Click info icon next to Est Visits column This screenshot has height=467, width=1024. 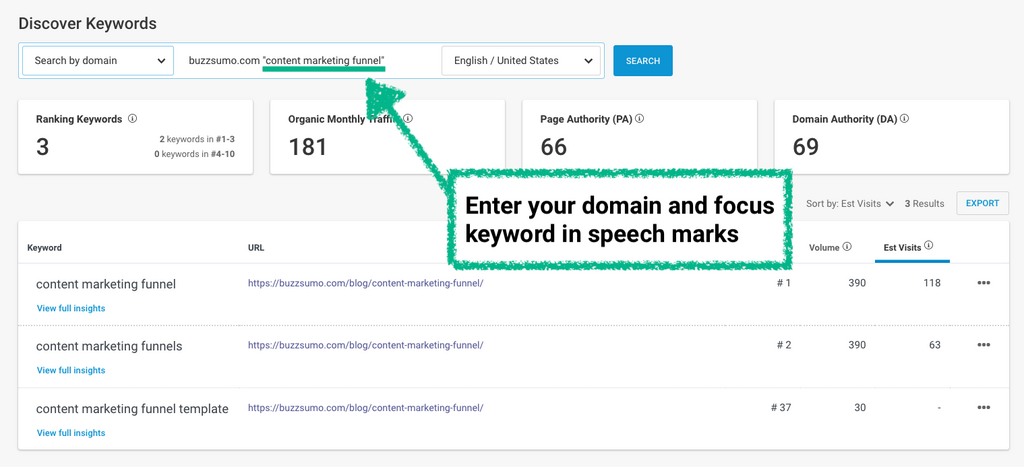tap(929, 246)
